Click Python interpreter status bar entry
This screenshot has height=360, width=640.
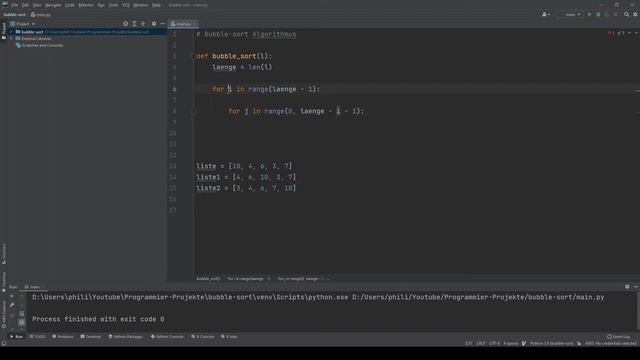coord(551,344)
